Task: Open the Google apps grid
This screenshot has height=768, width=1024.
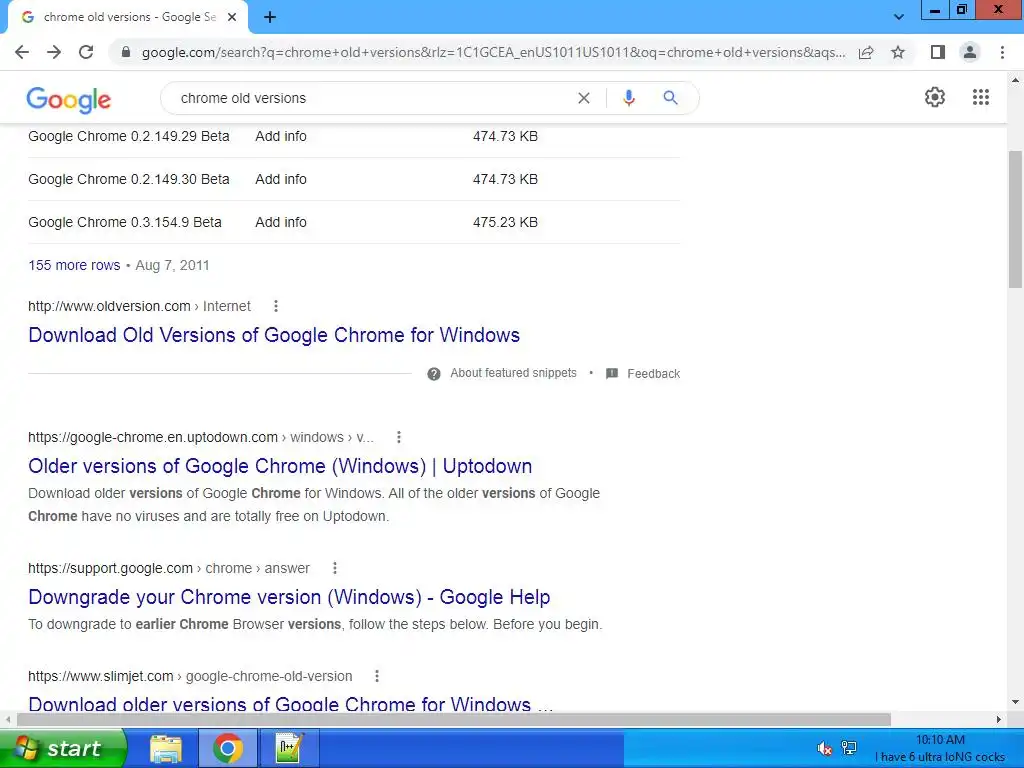Action: pos(980,97)
